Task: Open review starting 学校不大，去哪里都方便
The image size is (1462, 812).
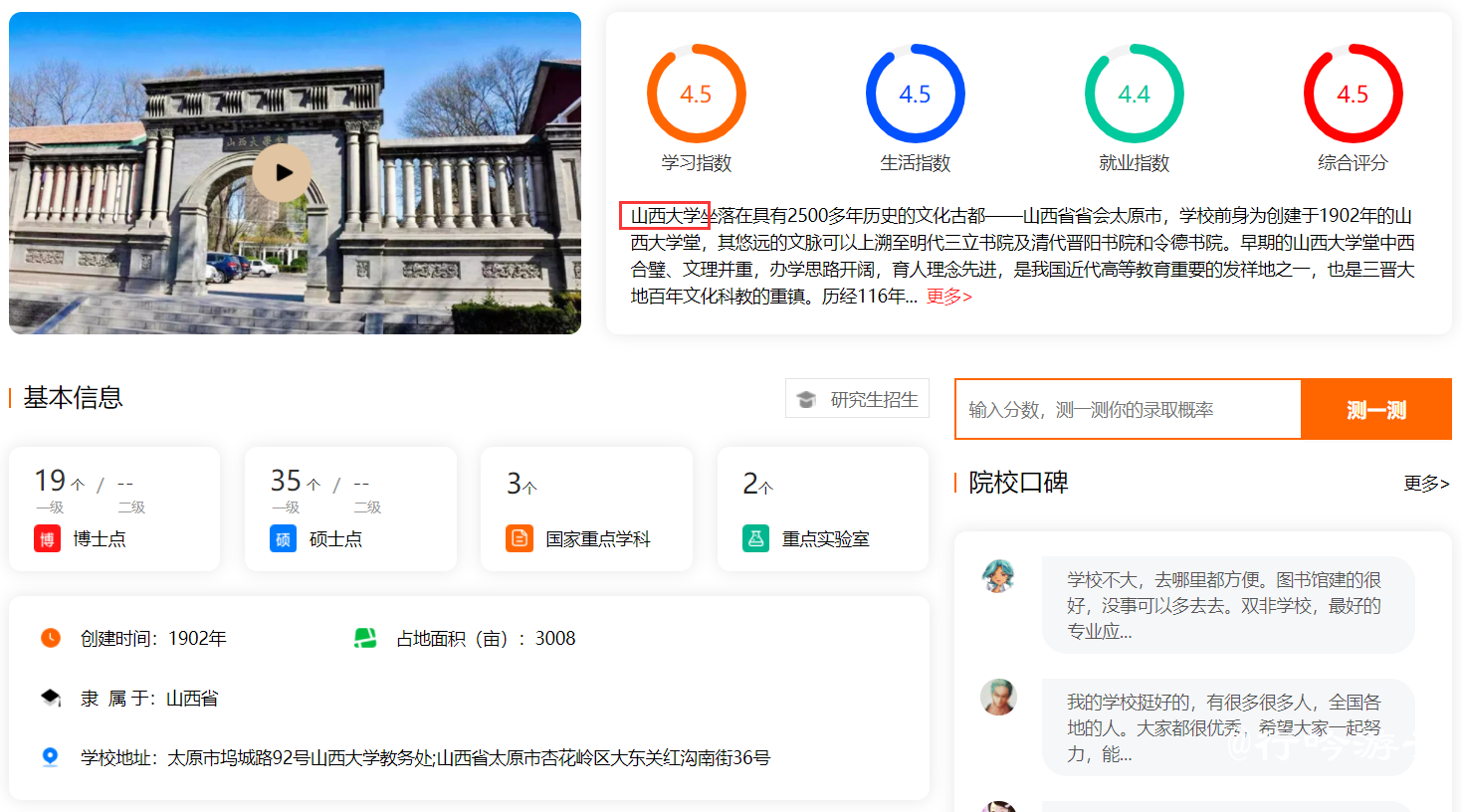Action: pos(1228,605)
